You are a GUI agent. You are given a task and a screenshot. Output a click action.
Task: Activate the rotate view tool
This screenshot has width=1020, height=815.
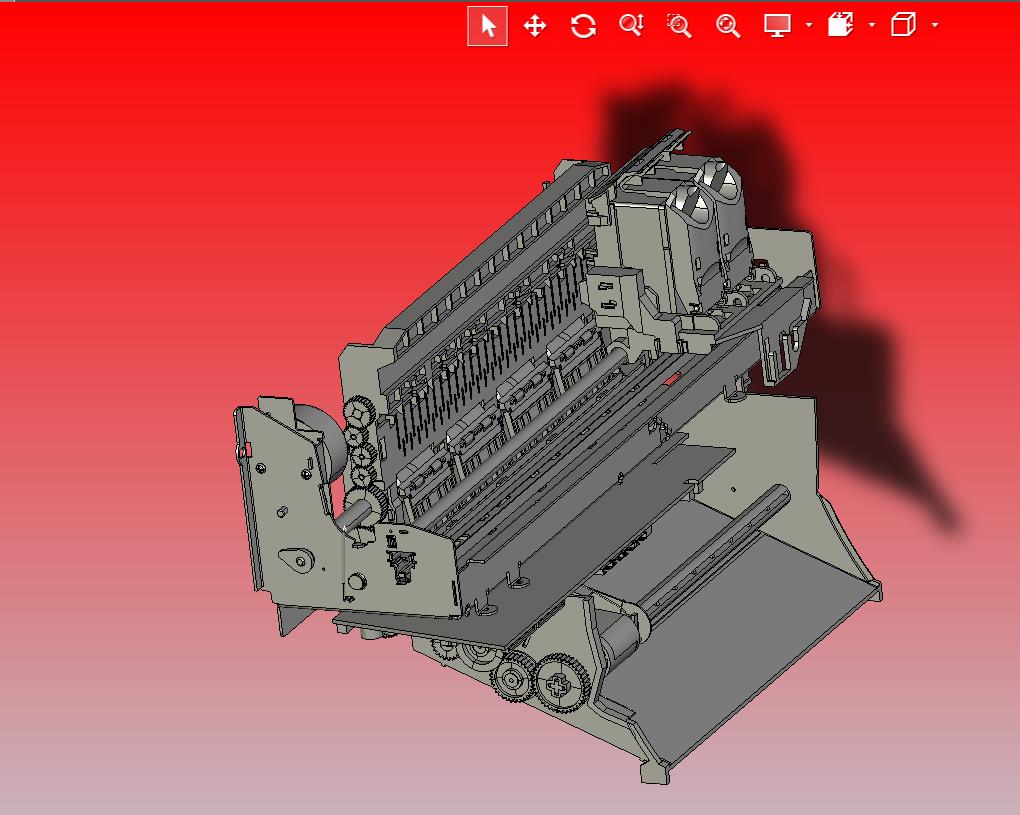(583, 26)
